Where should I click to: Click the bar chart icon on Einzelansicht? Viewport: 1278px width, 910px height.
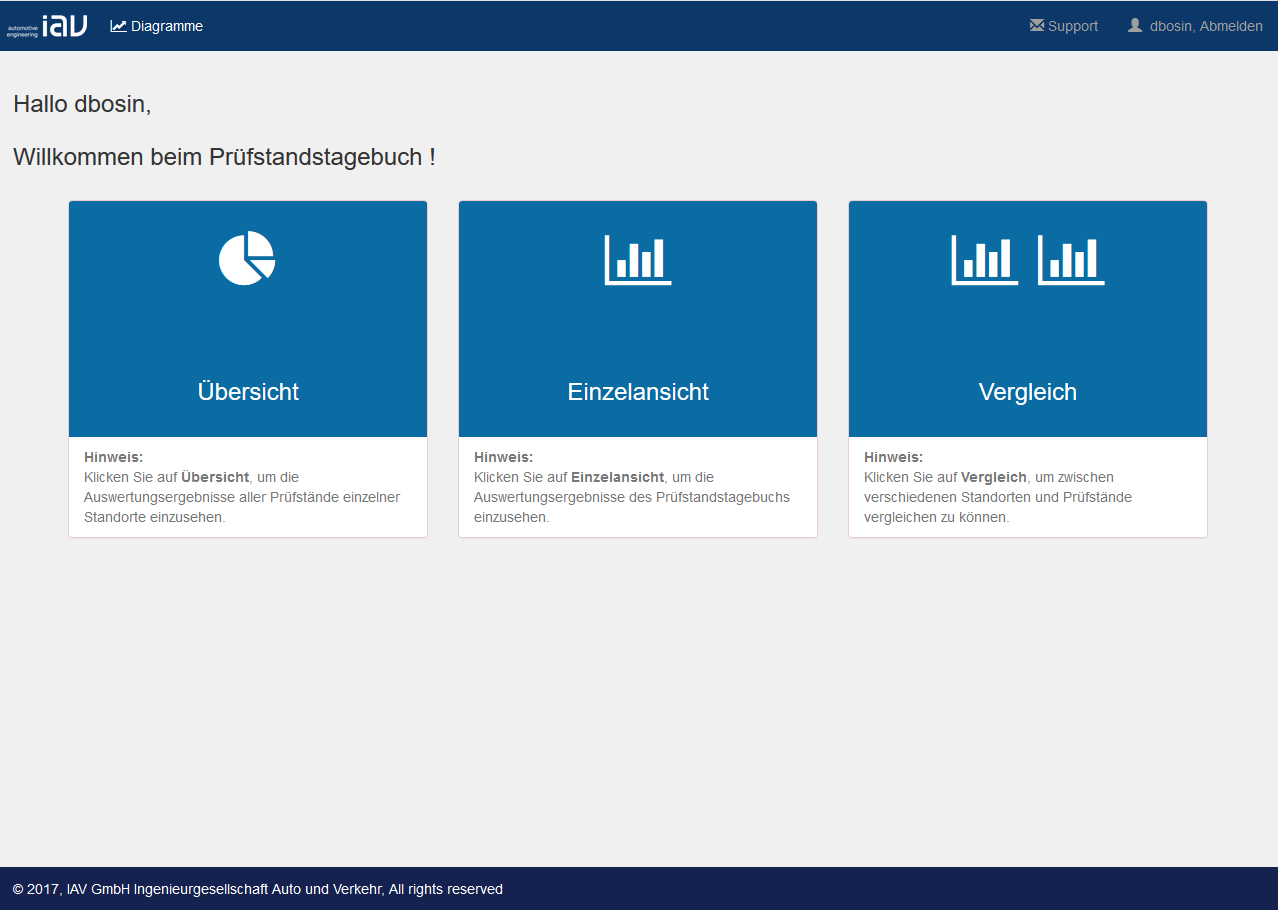(x=638, y=260)
